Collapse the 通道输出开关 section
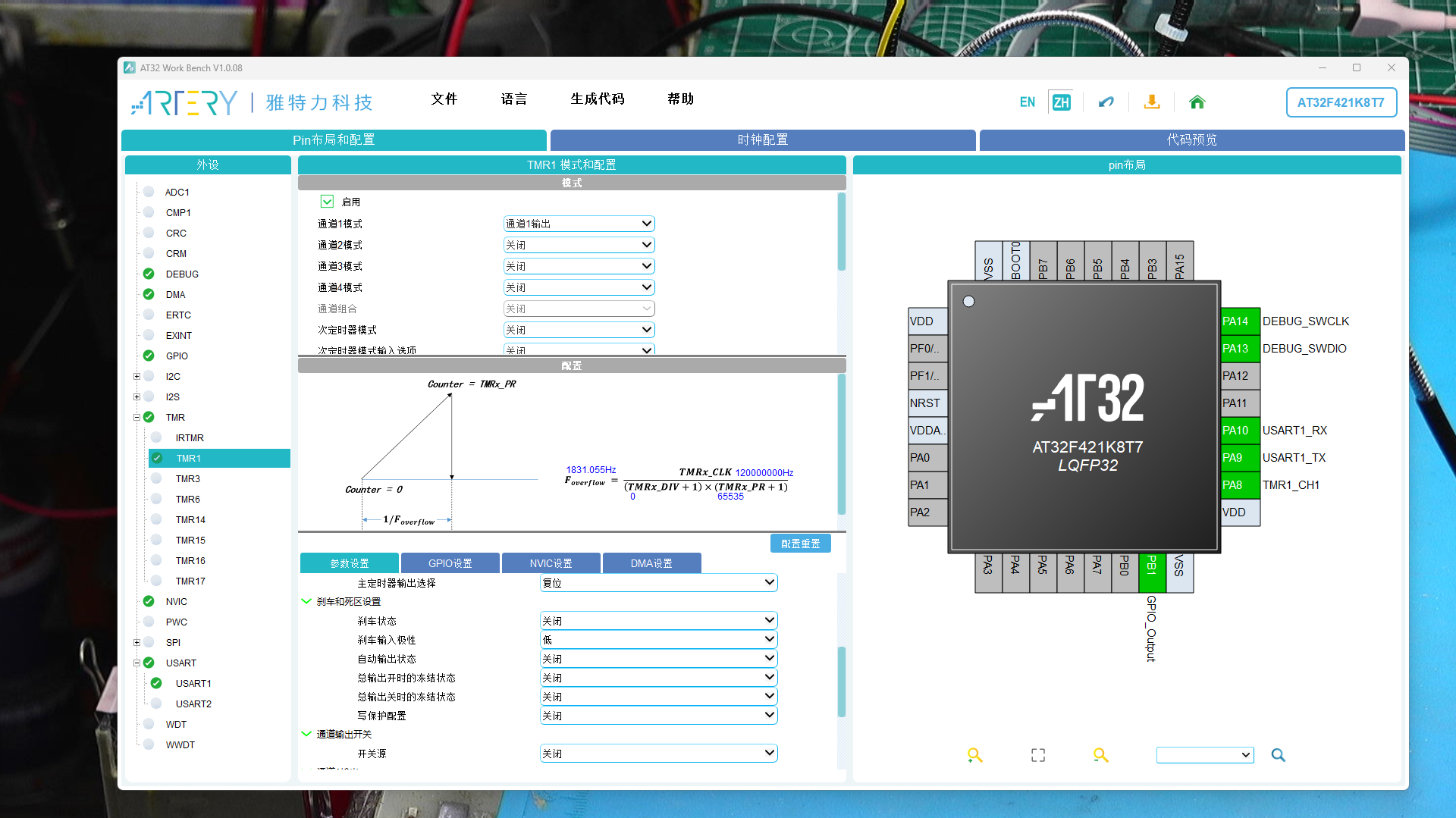This screenshot has width=1456, height=818. point(306,734)
